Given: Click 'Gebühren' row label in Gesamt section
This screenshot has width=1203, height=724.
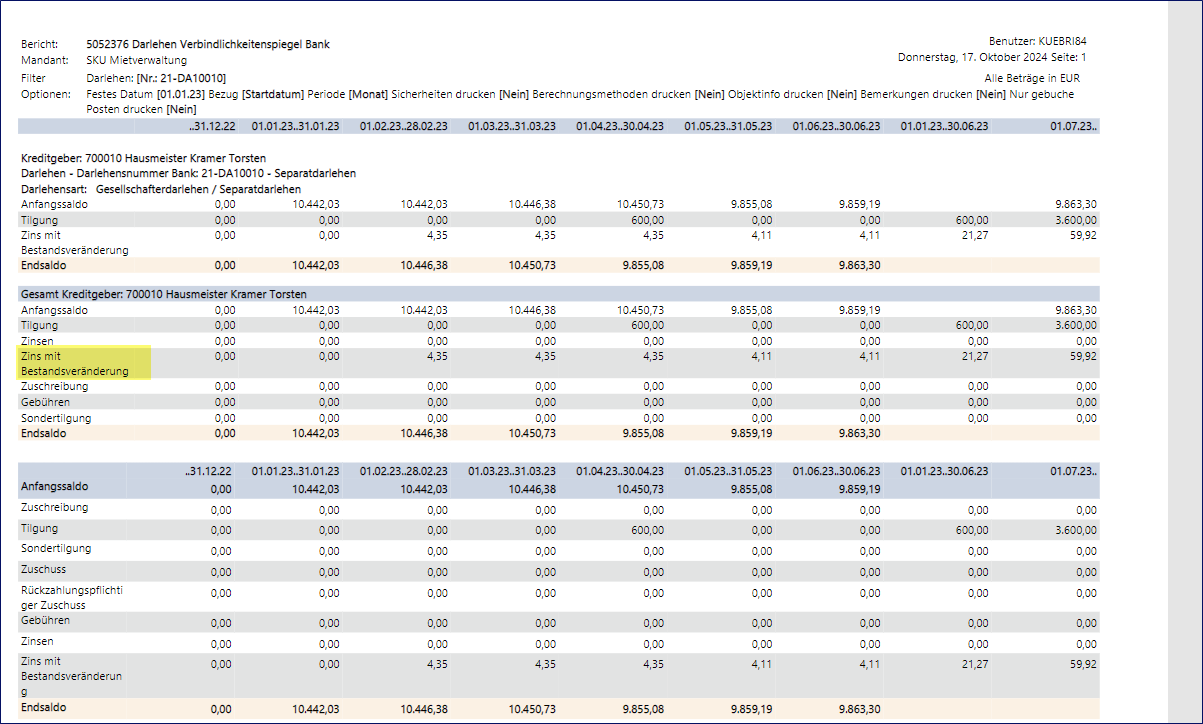Looking at the screenshot, I should pos(46,402).
